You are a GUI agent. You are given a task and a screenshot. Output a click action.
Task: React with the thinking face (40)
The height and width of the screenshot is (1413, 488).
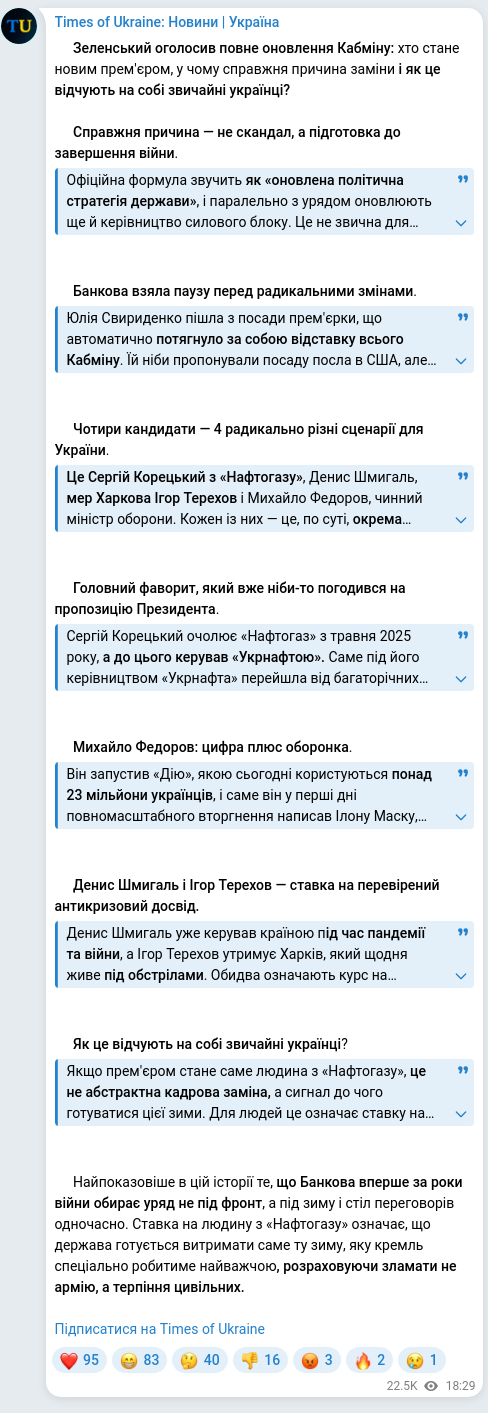[x=200, y=1360]
